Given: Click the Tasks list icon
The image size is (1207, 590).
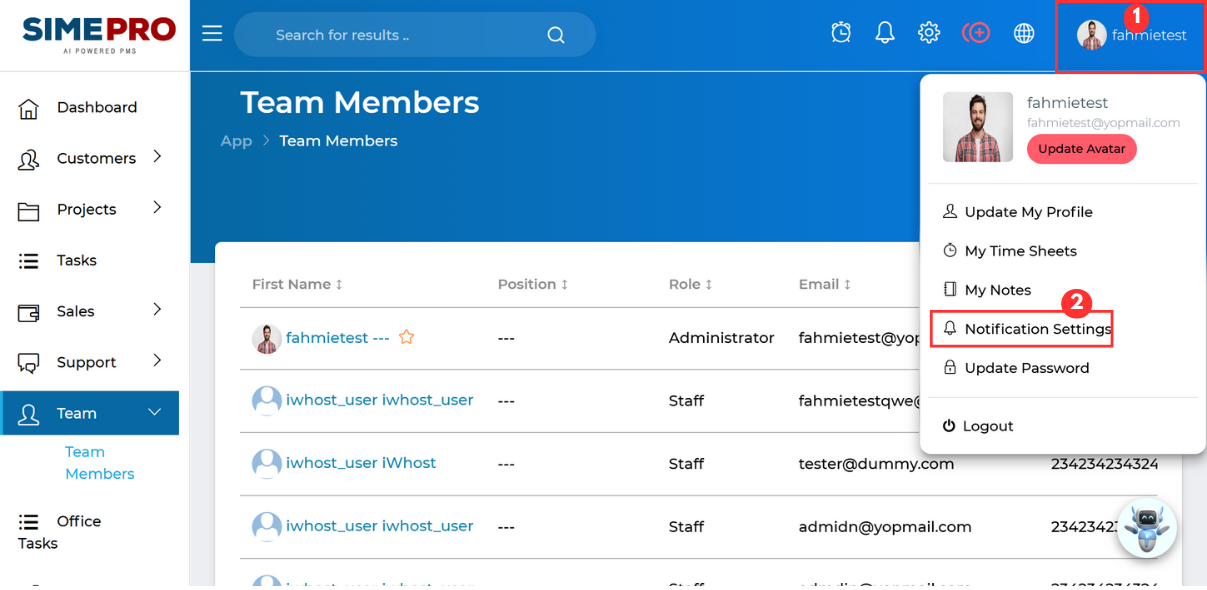Looking at the screenshot, I should point(29,261).
